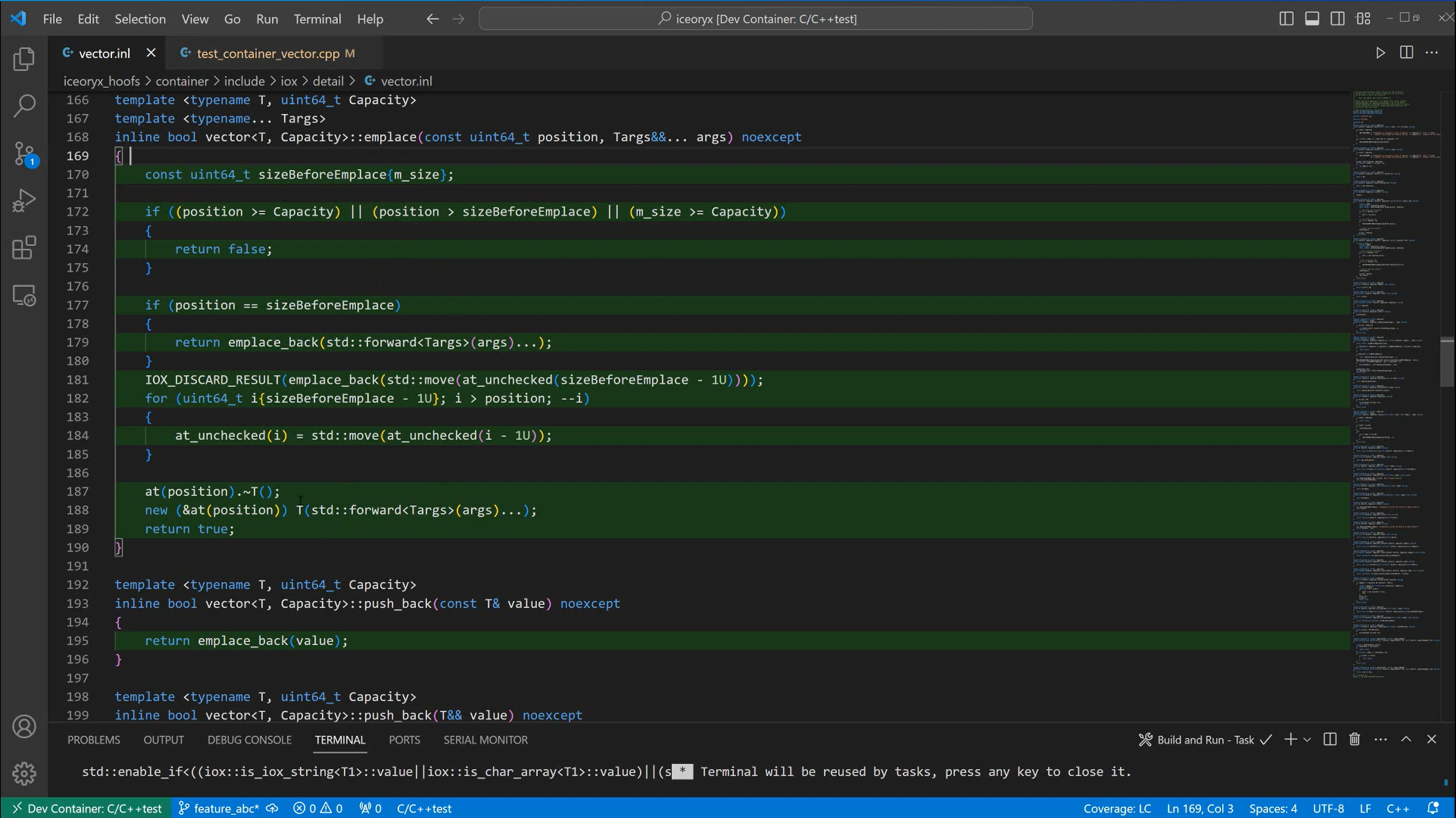This screenshot has width=1456, height=818.
Task: Close the terminal panel
Action: tap(1431, 739)
